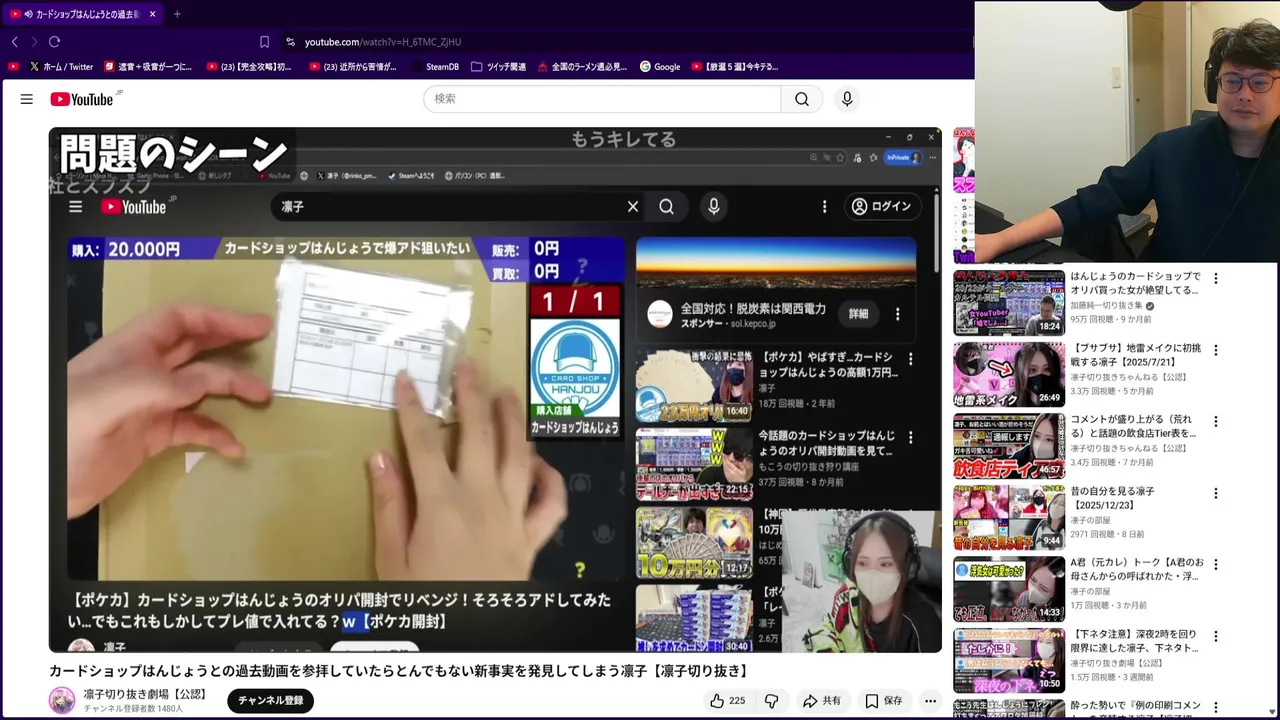The height and width of the screenshot is (720, 1280).
Task: Open title 昔の自分を見る凛子【2025/12/23】
Action: 1113,498
